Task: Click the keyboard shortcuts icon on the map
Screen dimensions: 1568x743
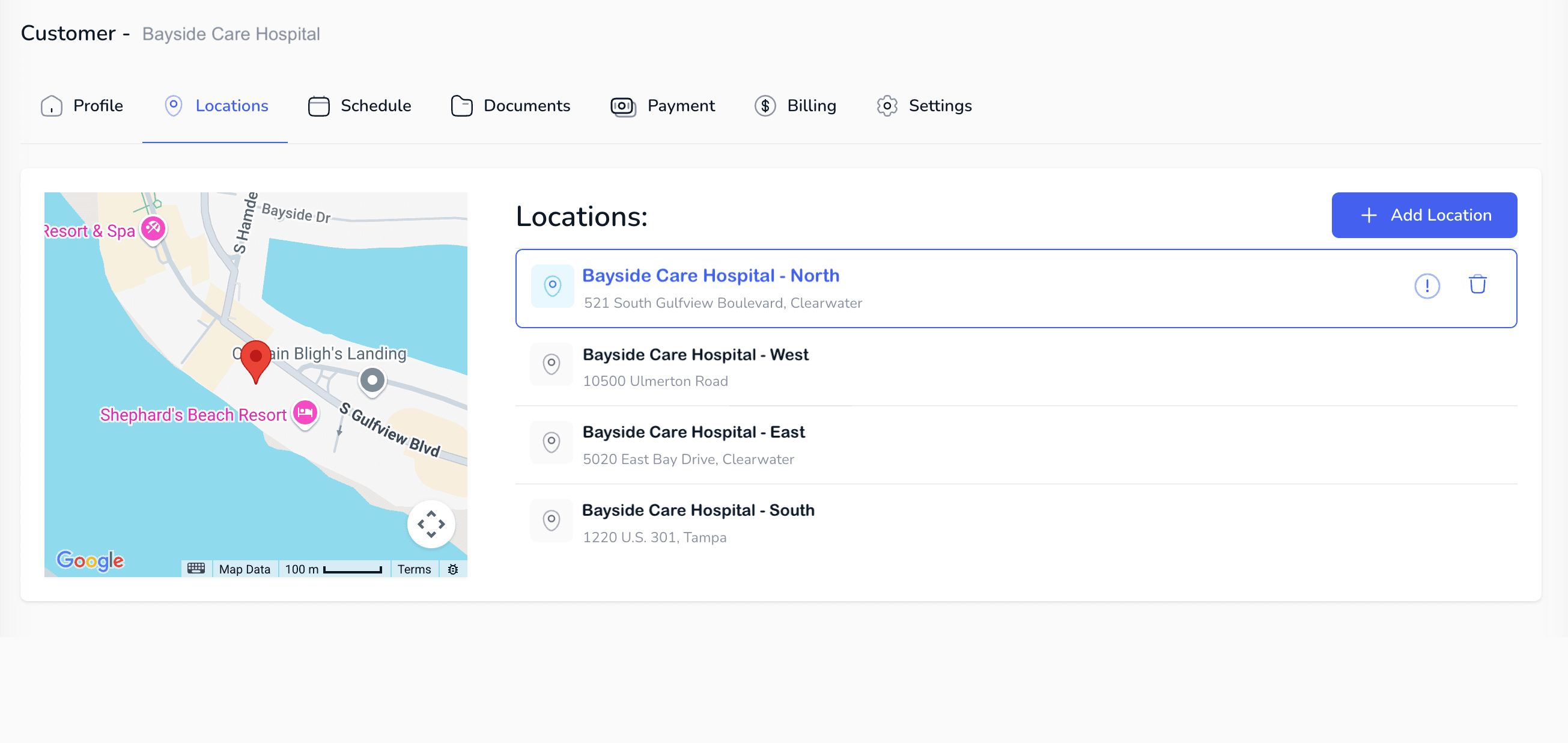Action: click(196, 568)
